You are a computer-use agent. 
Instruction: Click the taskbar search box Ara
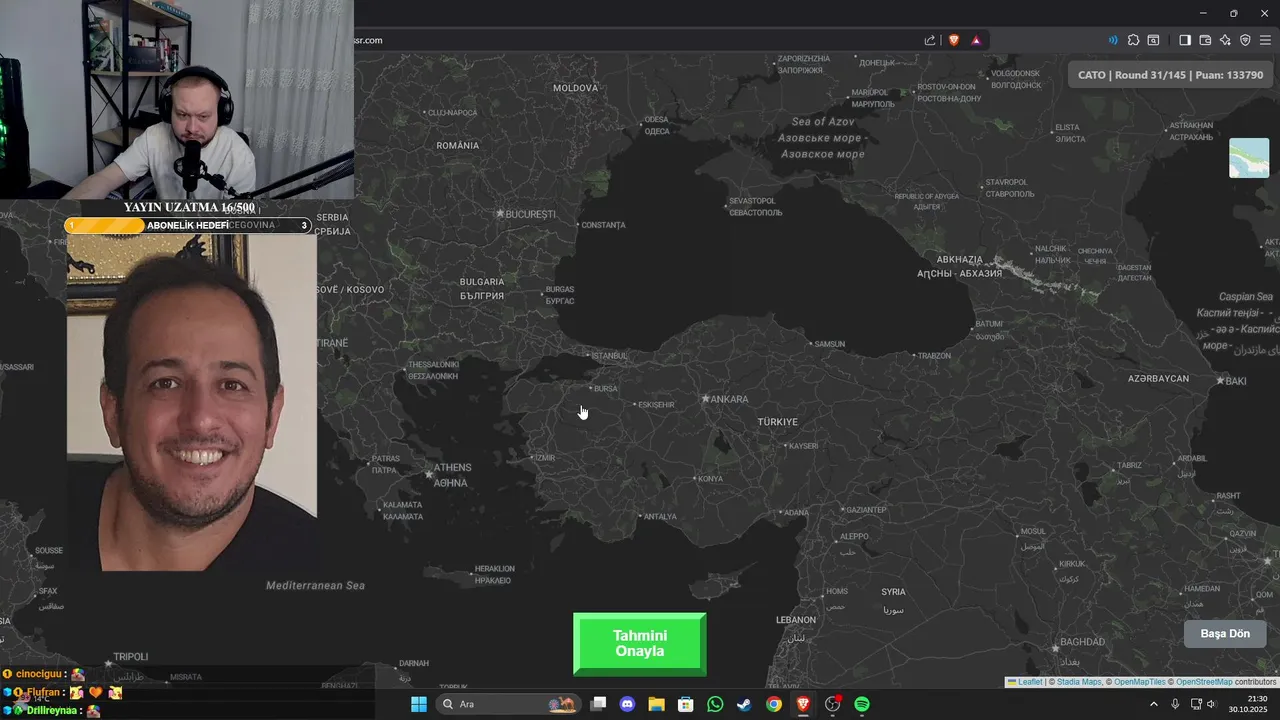(x=509, y=704)
